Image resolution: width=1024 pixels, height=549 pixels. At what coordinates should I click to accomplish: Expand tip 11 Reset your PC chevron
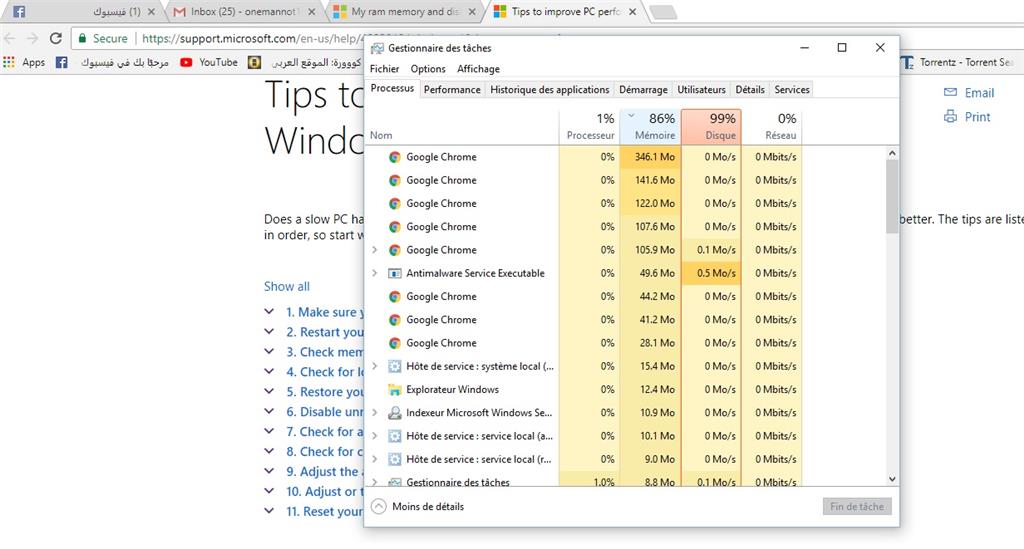269,511
